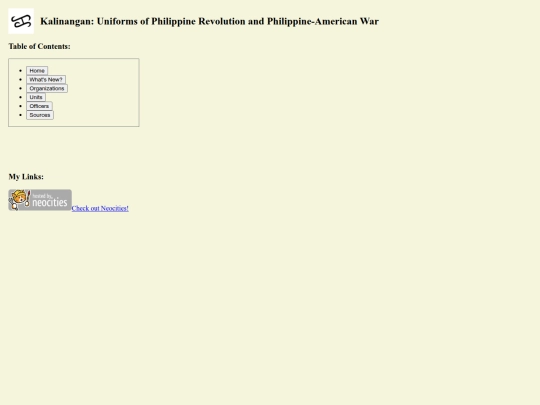Select the Kalinangan page title heading

click(x=209, y=21)
